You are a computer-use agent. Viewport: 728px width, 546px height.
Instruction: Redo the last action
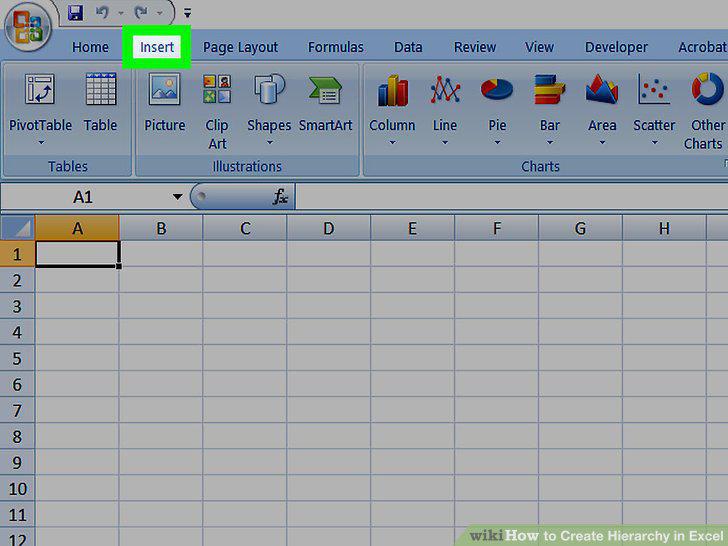coord(141,13)
